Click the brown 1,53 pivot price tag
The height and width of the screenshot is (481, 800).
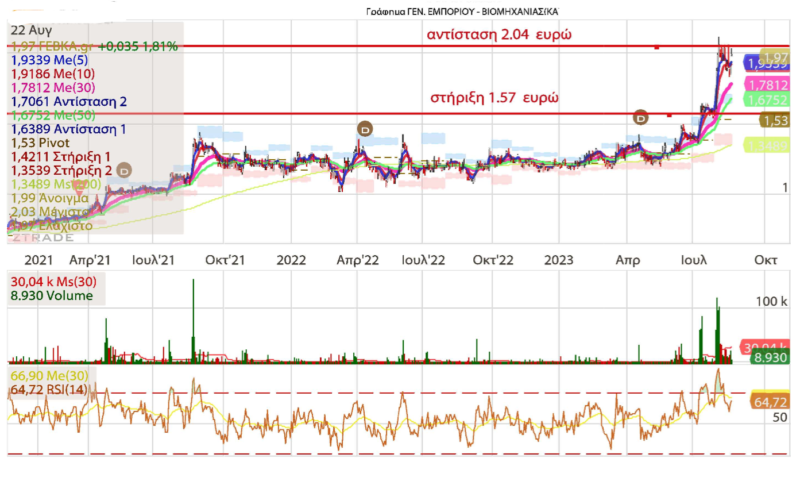tap(774, 120)
